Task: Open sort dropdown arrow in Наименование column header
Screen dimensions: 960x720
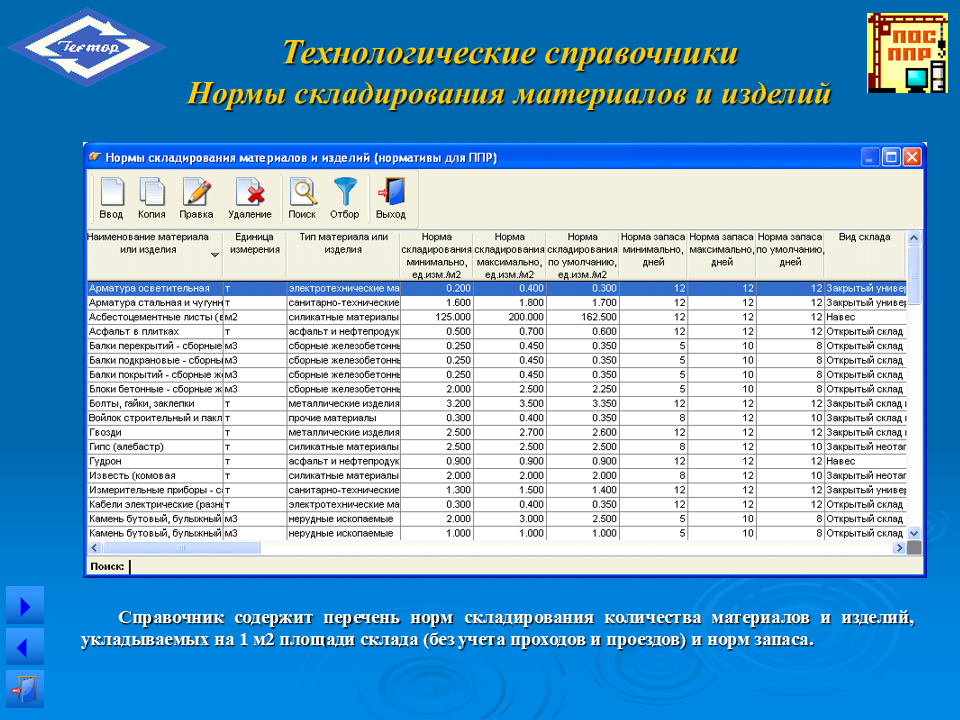Action: coord(215,254)
